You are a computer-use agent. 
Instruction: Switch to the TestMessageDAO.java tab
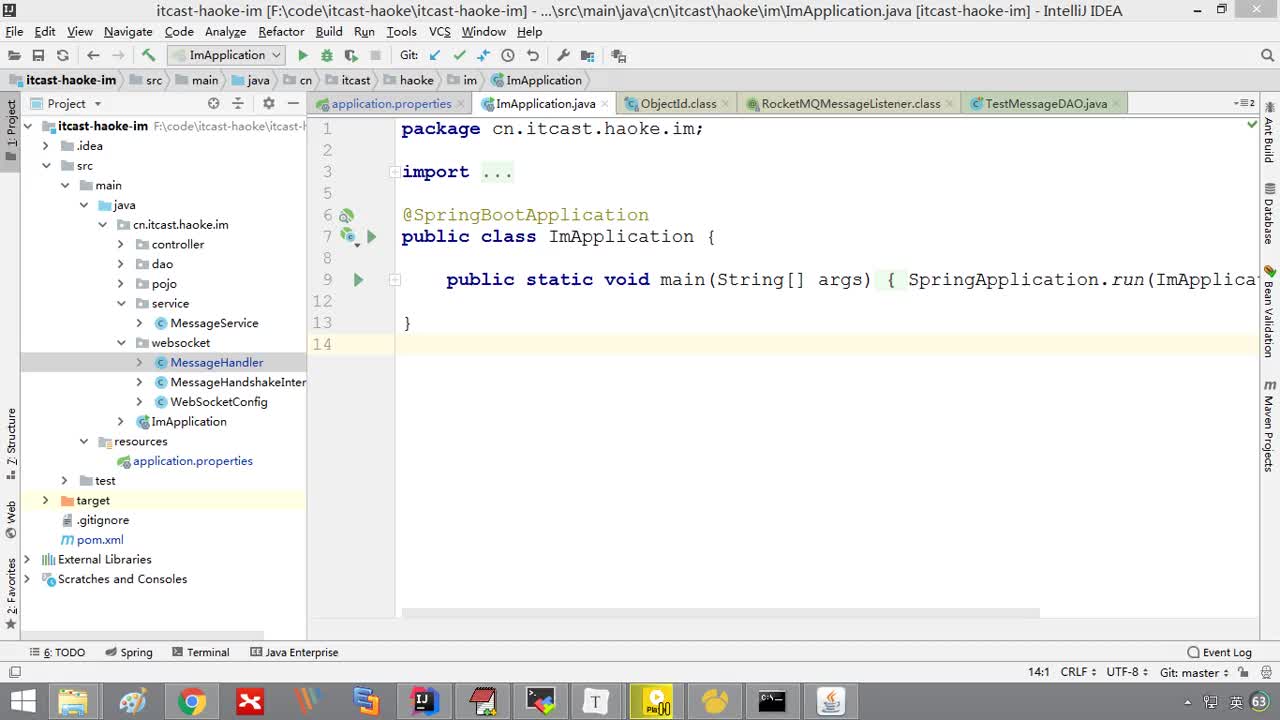click(1046, 104)
